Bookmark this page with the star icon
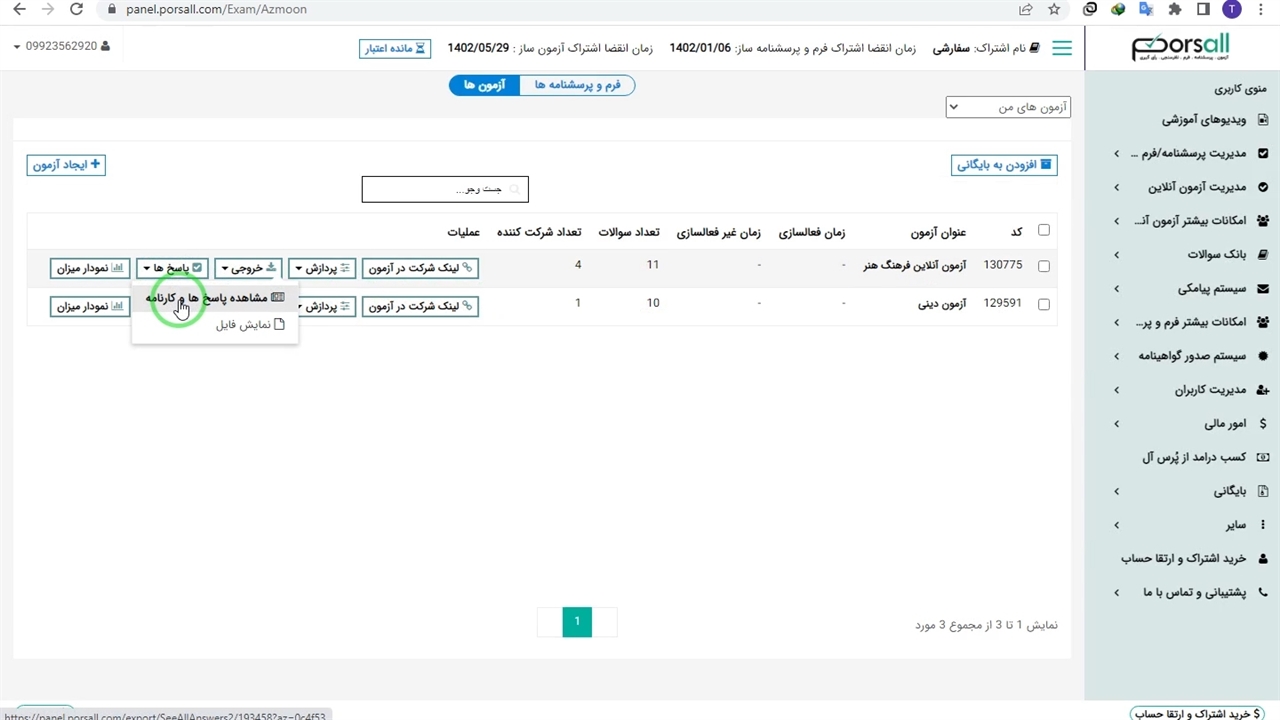1280x720 pixels. point(1054,10)
